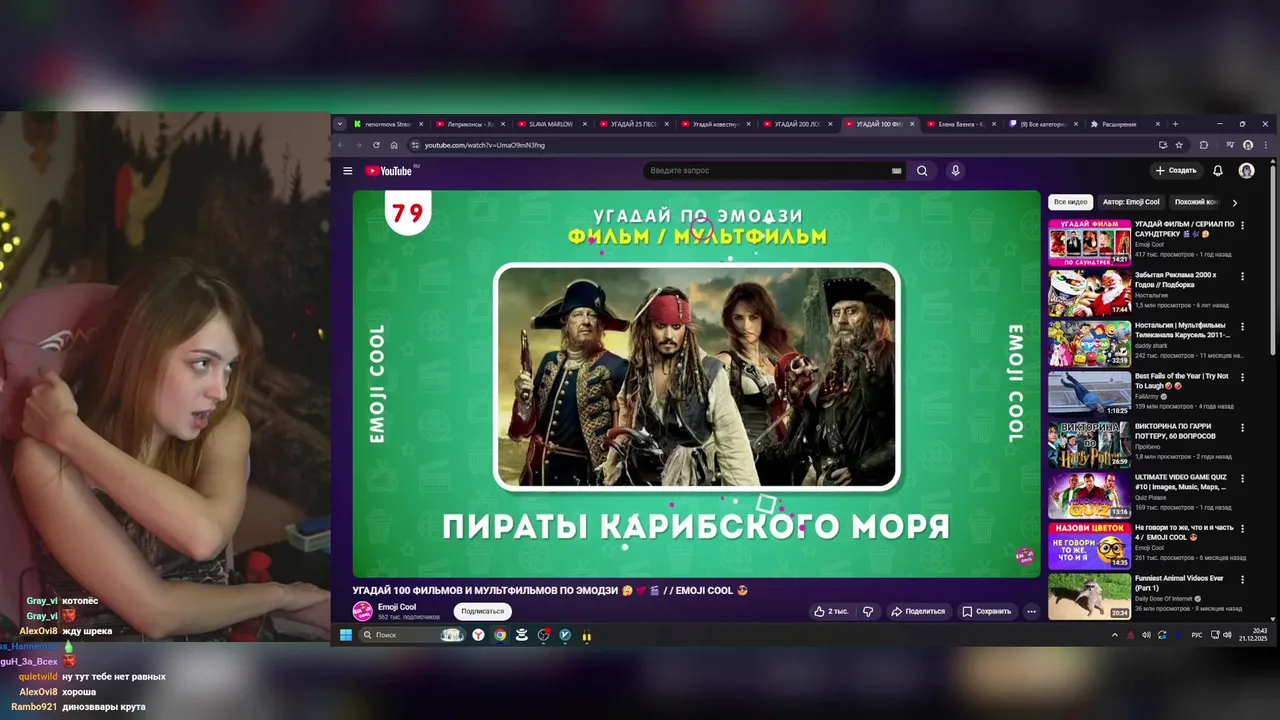Reload the page in Chrome
This screenshot has width=1280, height=720.
coord(376,145)
